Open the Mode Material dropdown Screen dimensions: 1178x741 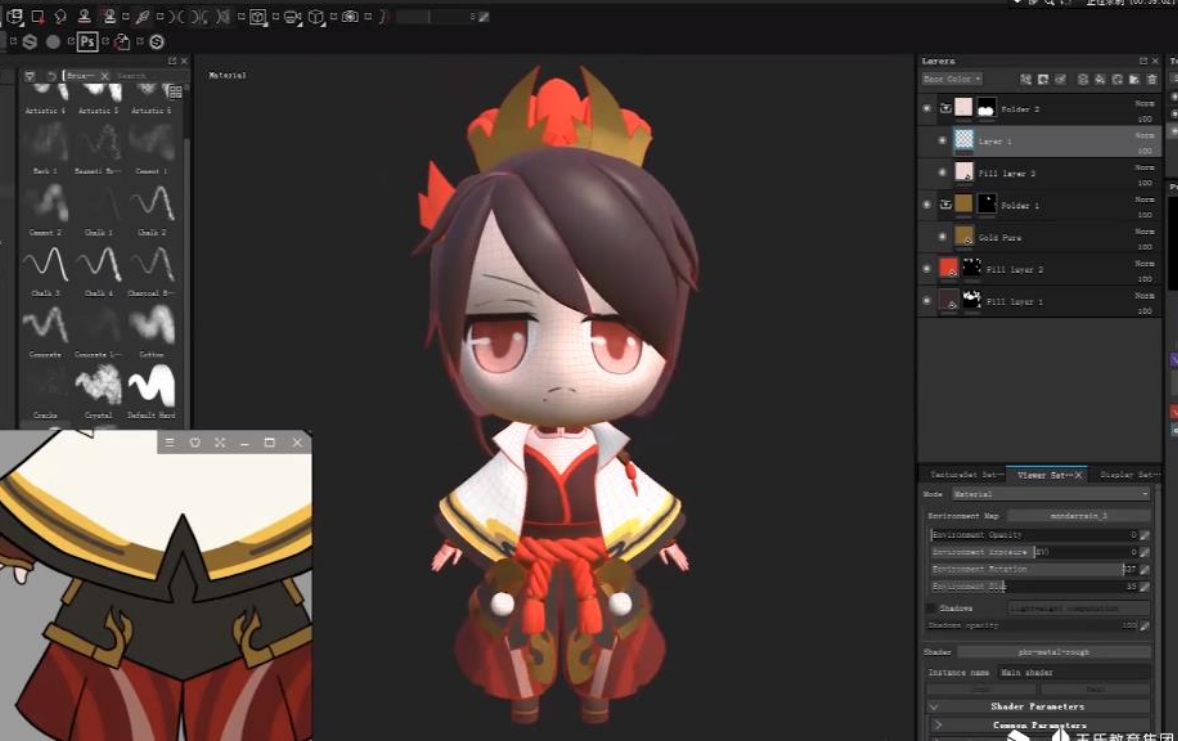pyautogui.click(x=1048, y=494)
